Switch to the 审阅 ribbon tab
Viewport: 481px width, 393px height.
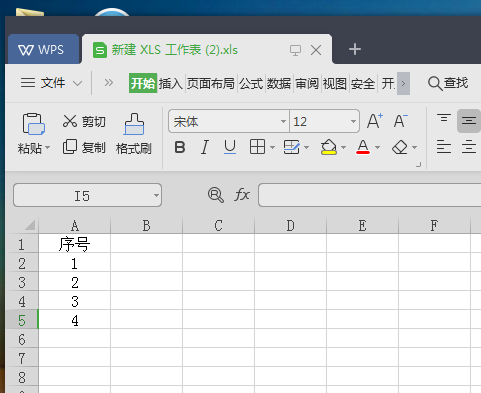pos(307,83)
